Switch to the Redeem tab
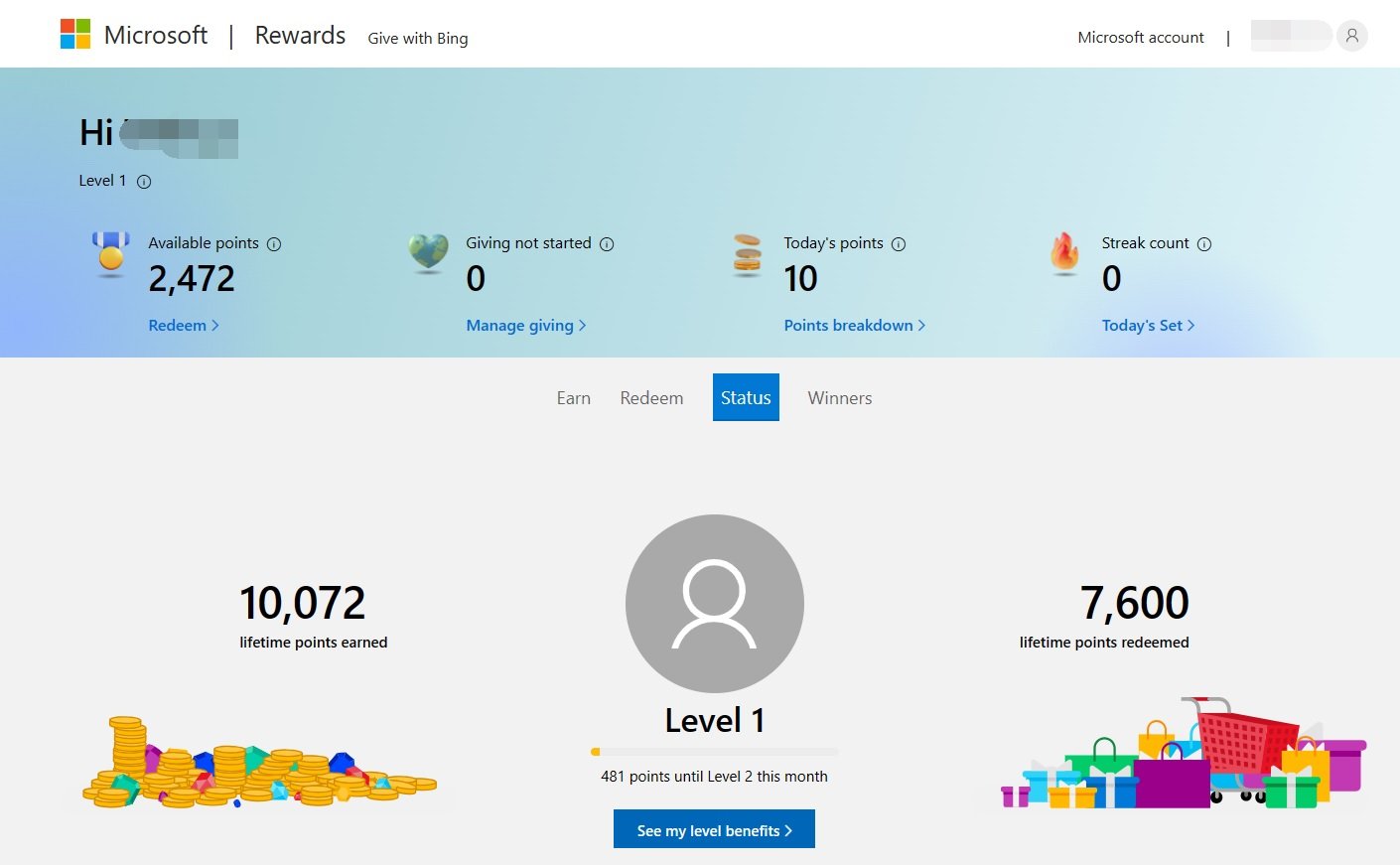1400x865 pixels. pos(651,398)
